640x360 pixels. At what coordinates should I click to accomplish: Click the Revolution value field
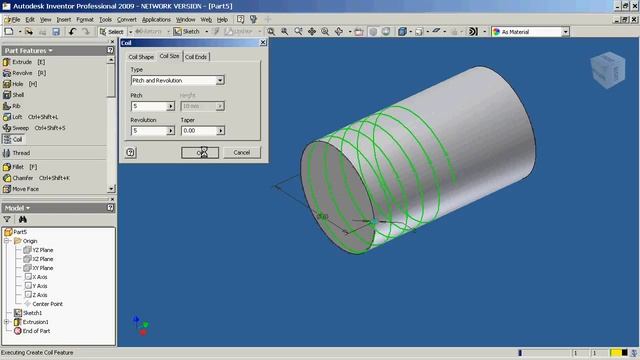[149, 131]
